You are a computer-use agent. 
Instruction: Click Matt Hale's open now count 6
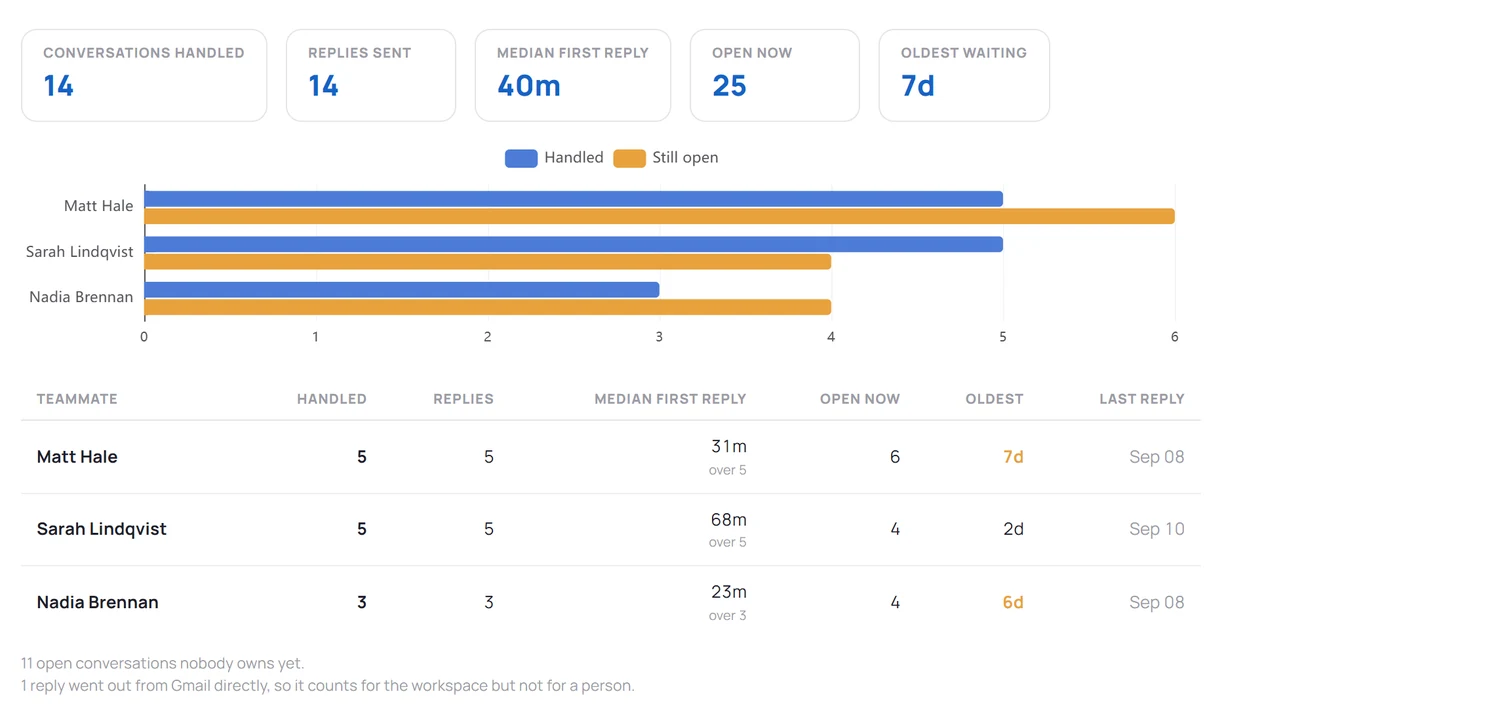point(895,457)
